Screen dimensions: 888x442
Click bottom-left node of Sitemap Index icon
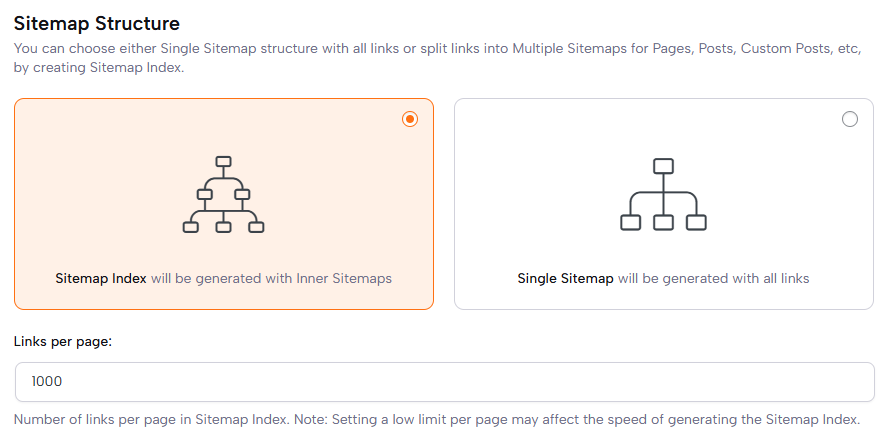(x=191, y=227)
